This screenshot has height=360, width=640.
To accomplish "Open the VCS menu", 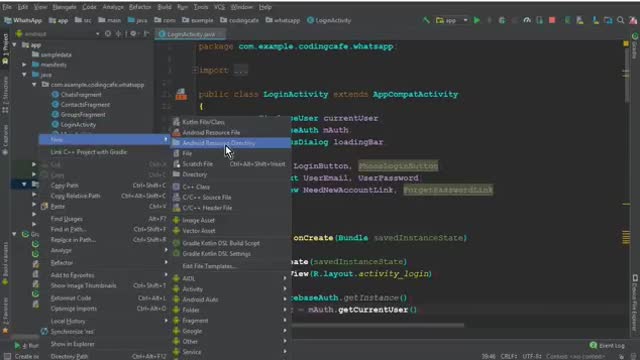I will 219,7.
